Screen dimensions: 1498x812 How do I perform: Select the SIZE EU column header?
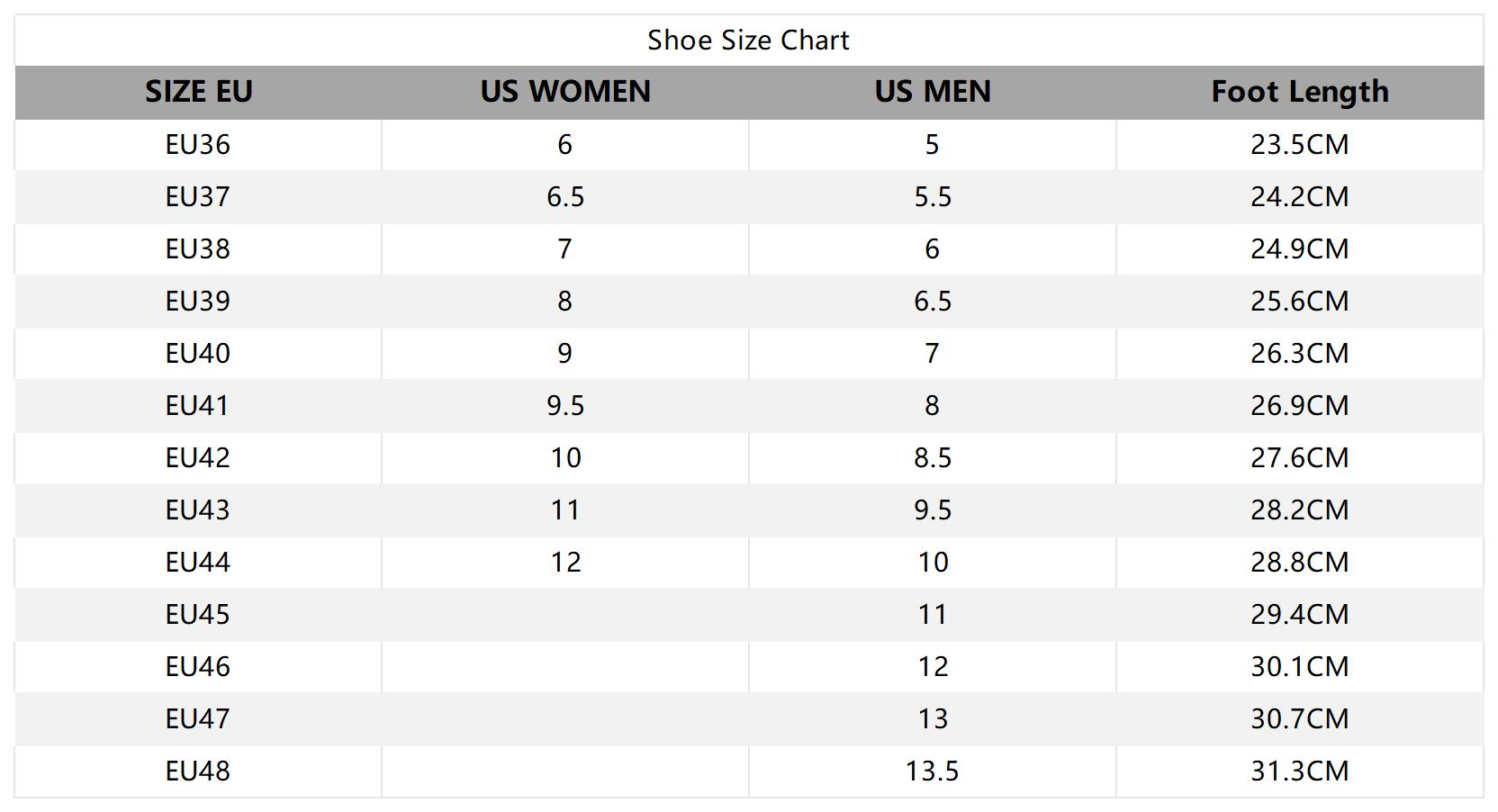[x=198, y=92]
